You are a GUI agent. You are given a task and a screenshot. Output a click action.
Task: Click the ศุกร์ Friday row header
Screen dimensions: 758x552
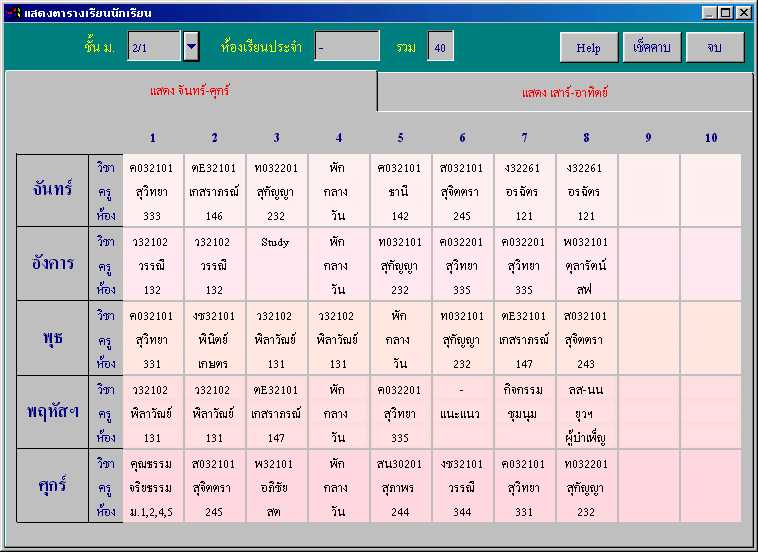(x=53, y=486)
